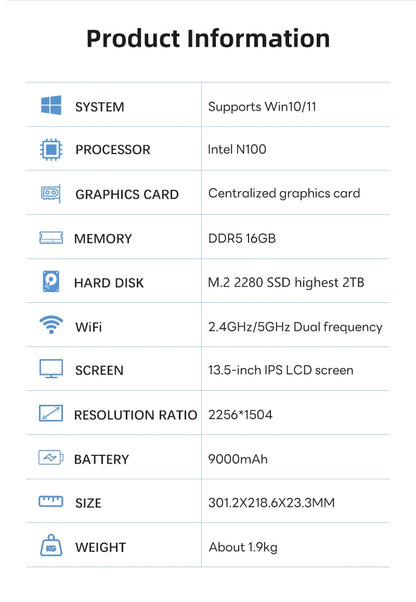The image size is (416, 602).
Task: Click the HARD DISK label
Action: pos(109,283)
